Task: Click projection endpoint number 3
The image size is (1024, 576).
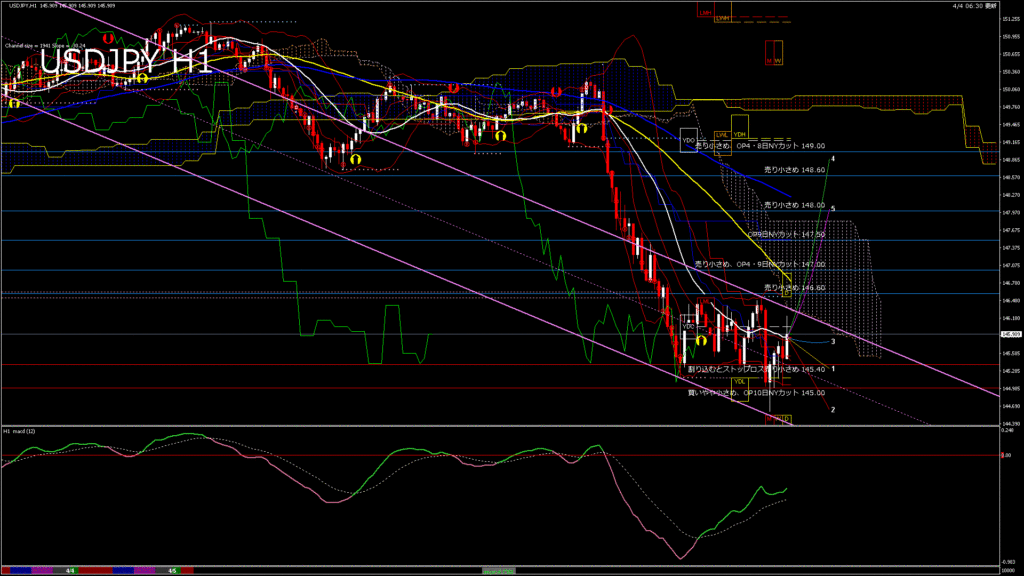Action: [x=833, y=341]
